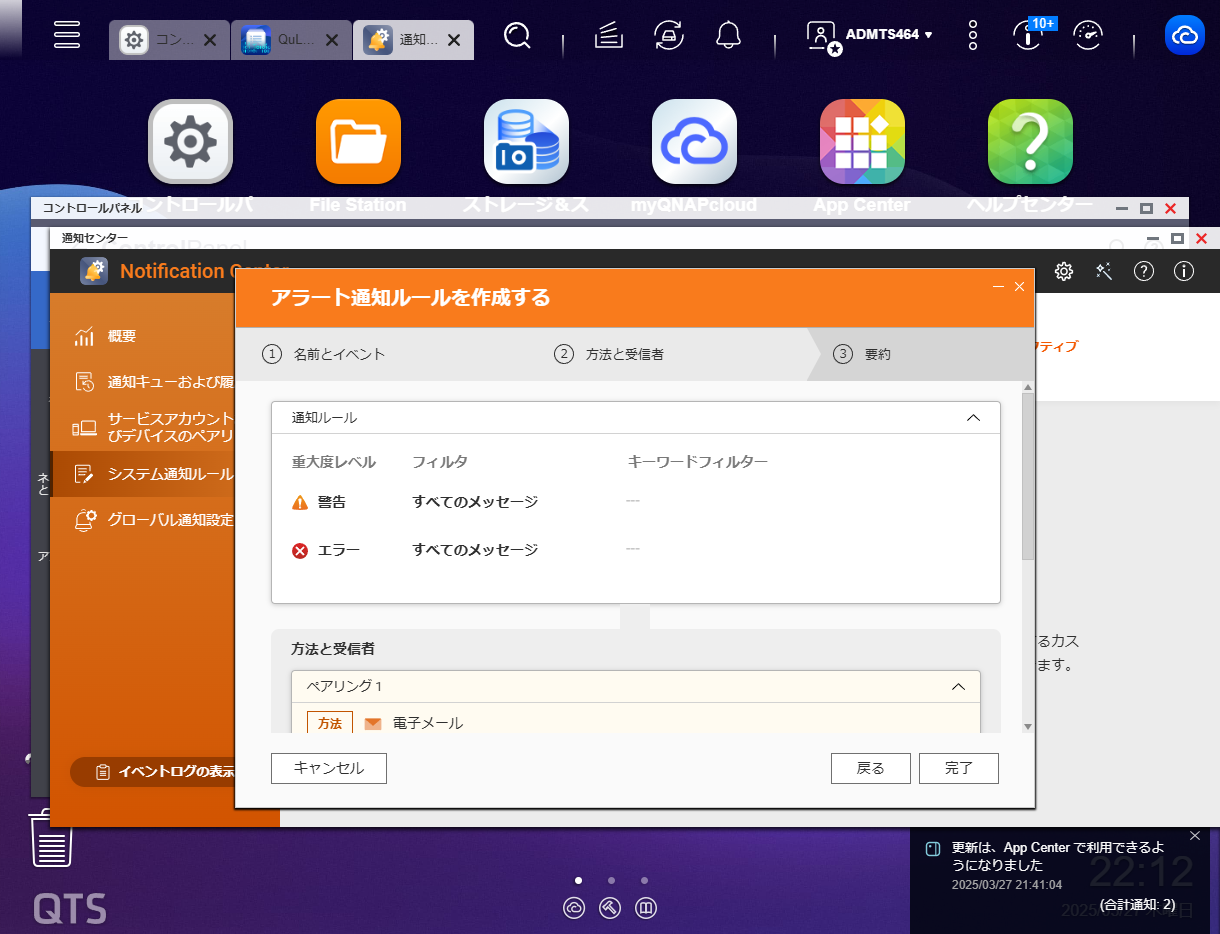Screen dimensions: 1220x934
Task: Open the desktop search magnifier icon
Action: [x=517, y=37]
